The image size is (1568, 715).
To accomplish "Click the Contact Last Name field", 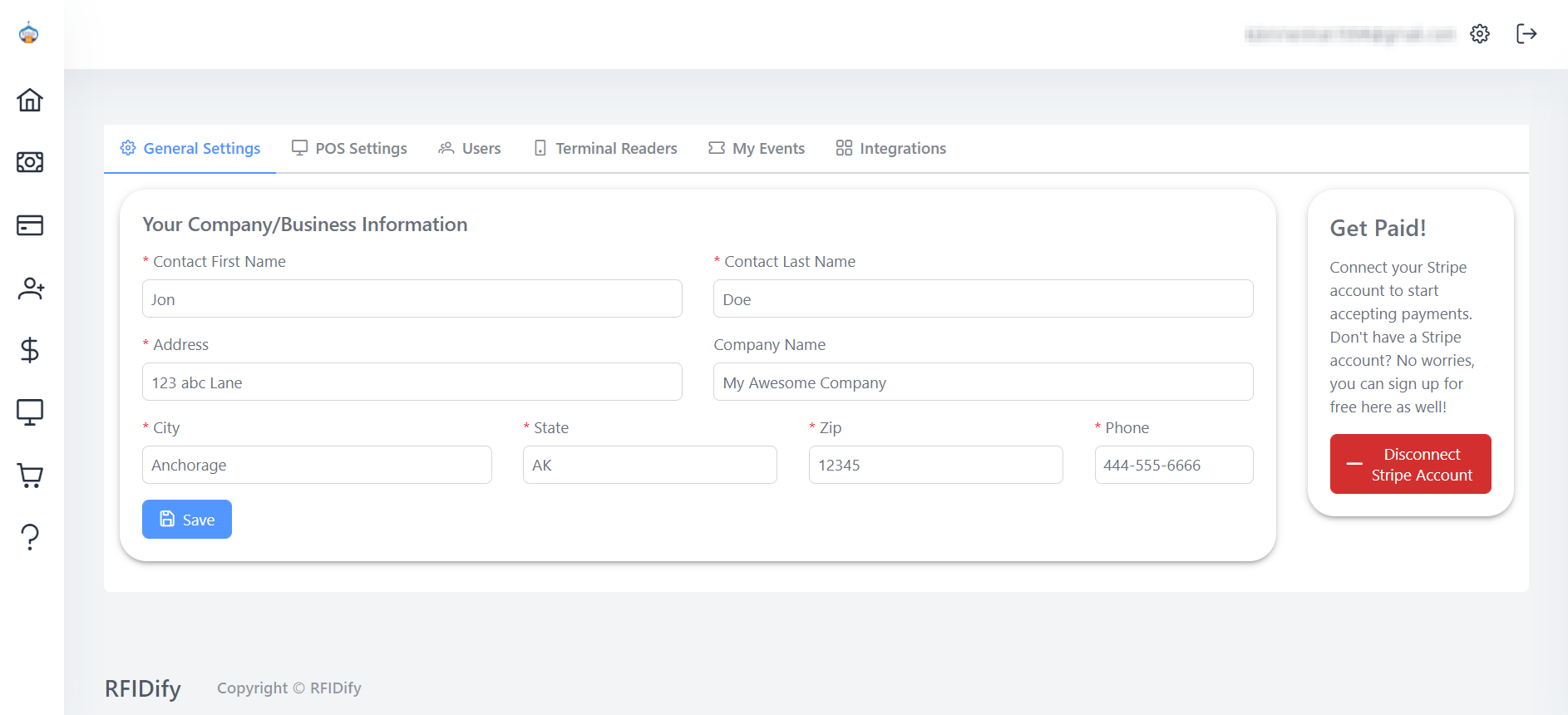I will click(x=984, y=298).
